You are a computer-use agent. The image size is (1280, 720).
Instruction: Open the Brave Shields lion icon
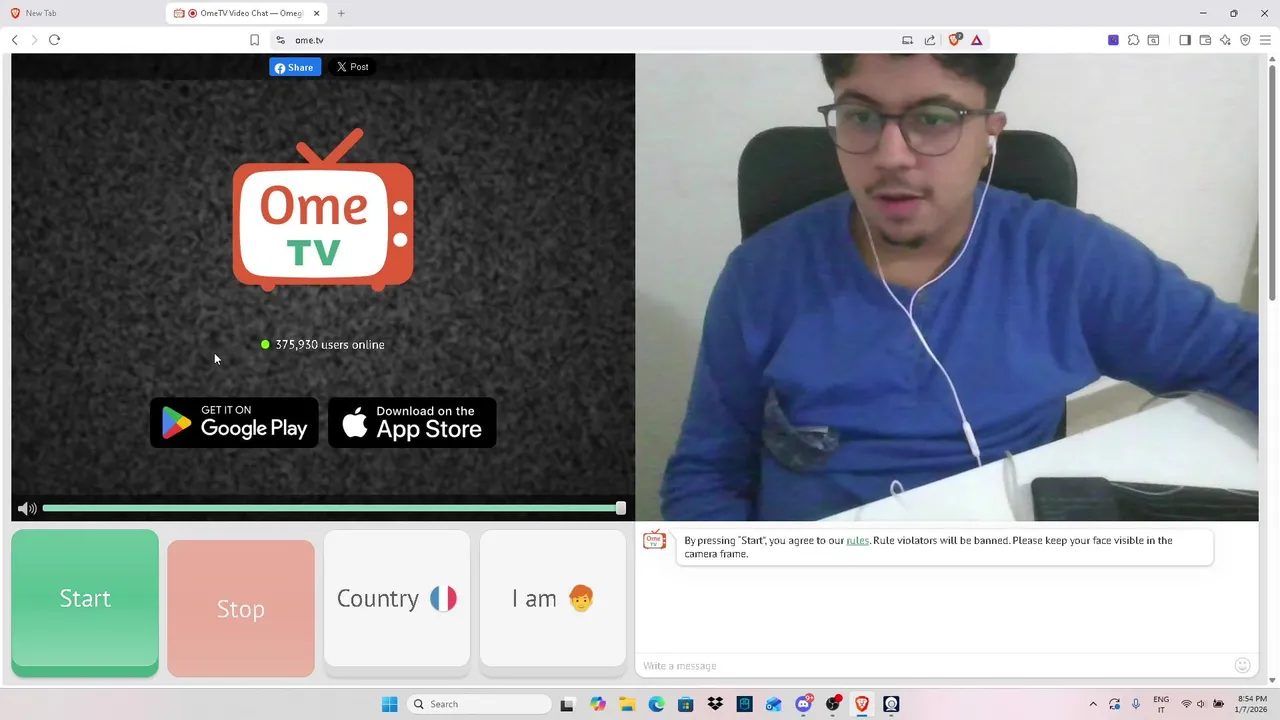click(954, 40)
